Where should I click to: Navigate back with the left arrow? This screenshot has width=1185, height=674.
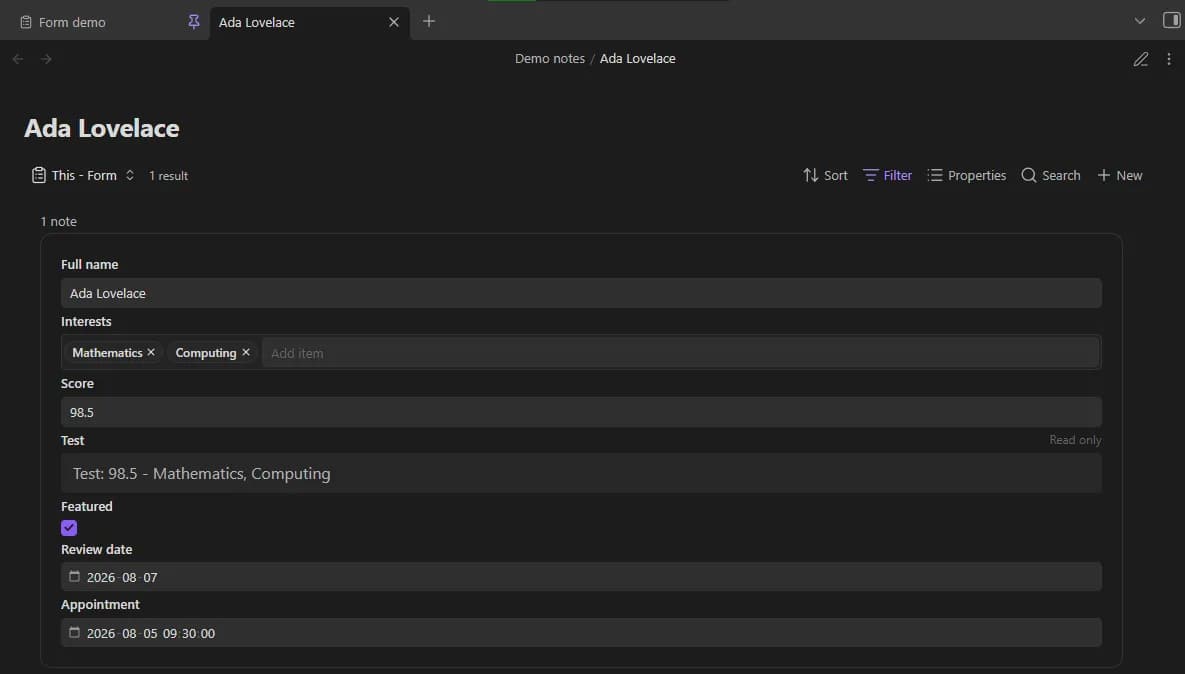click(x=18, y=59)
